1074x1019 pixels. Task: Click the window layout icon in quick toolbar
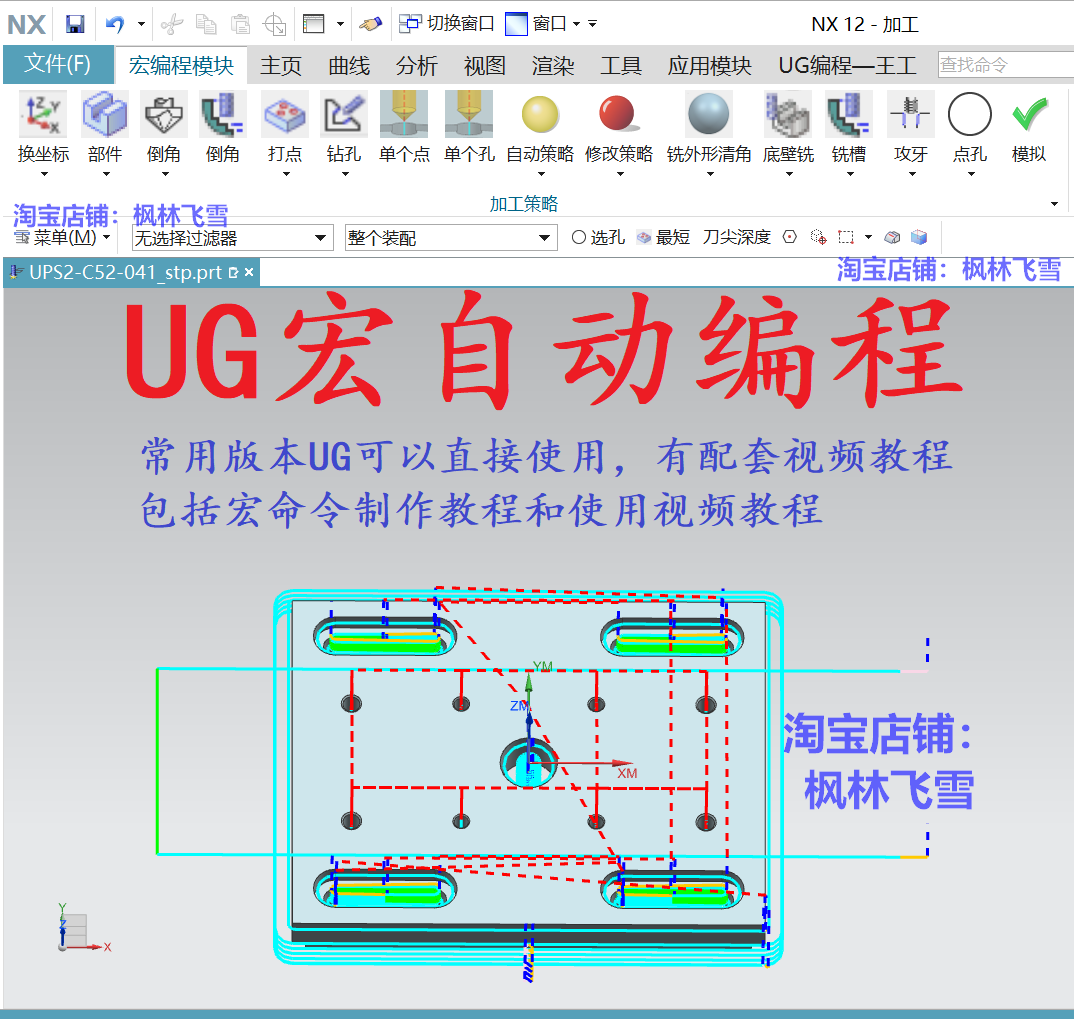pos(314,25)
